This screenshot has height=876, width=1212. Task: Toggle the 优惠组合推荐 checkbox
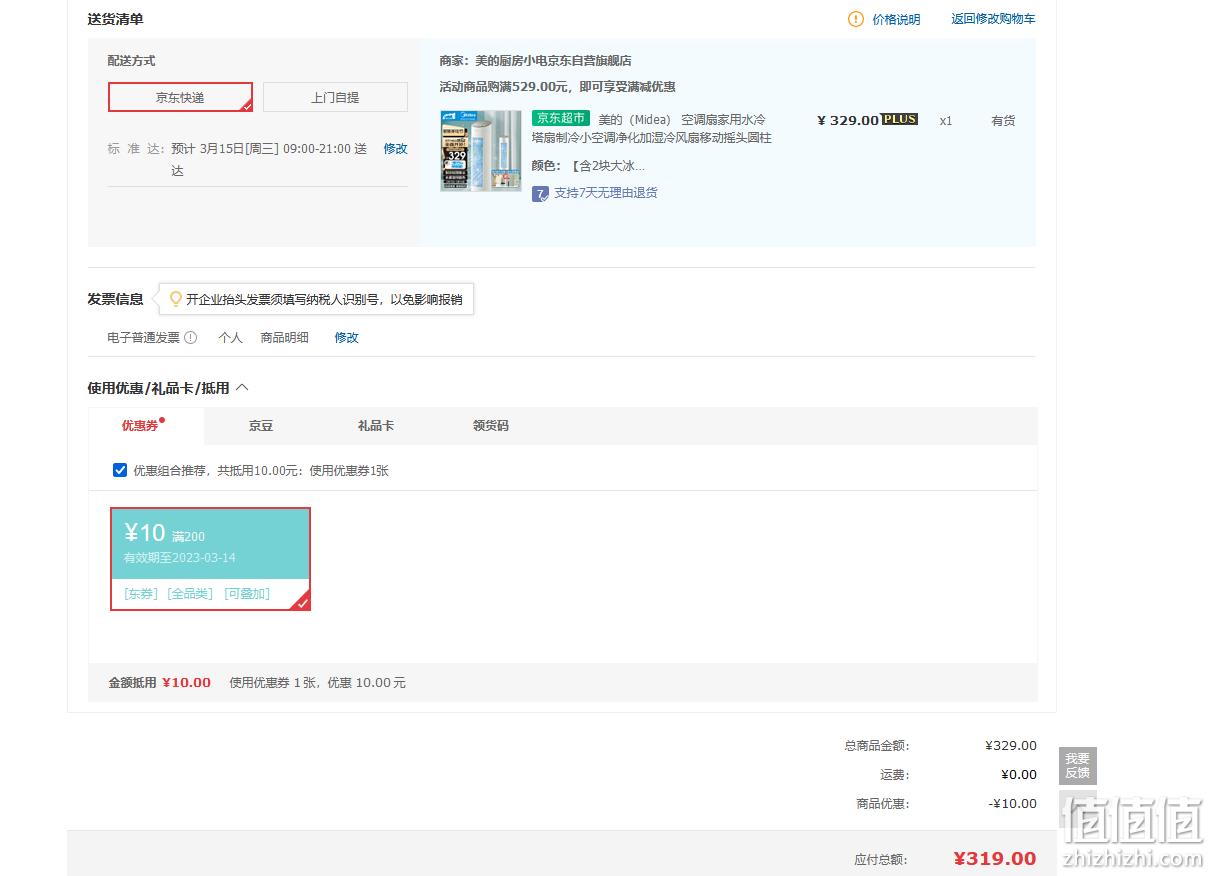(120, 470)
